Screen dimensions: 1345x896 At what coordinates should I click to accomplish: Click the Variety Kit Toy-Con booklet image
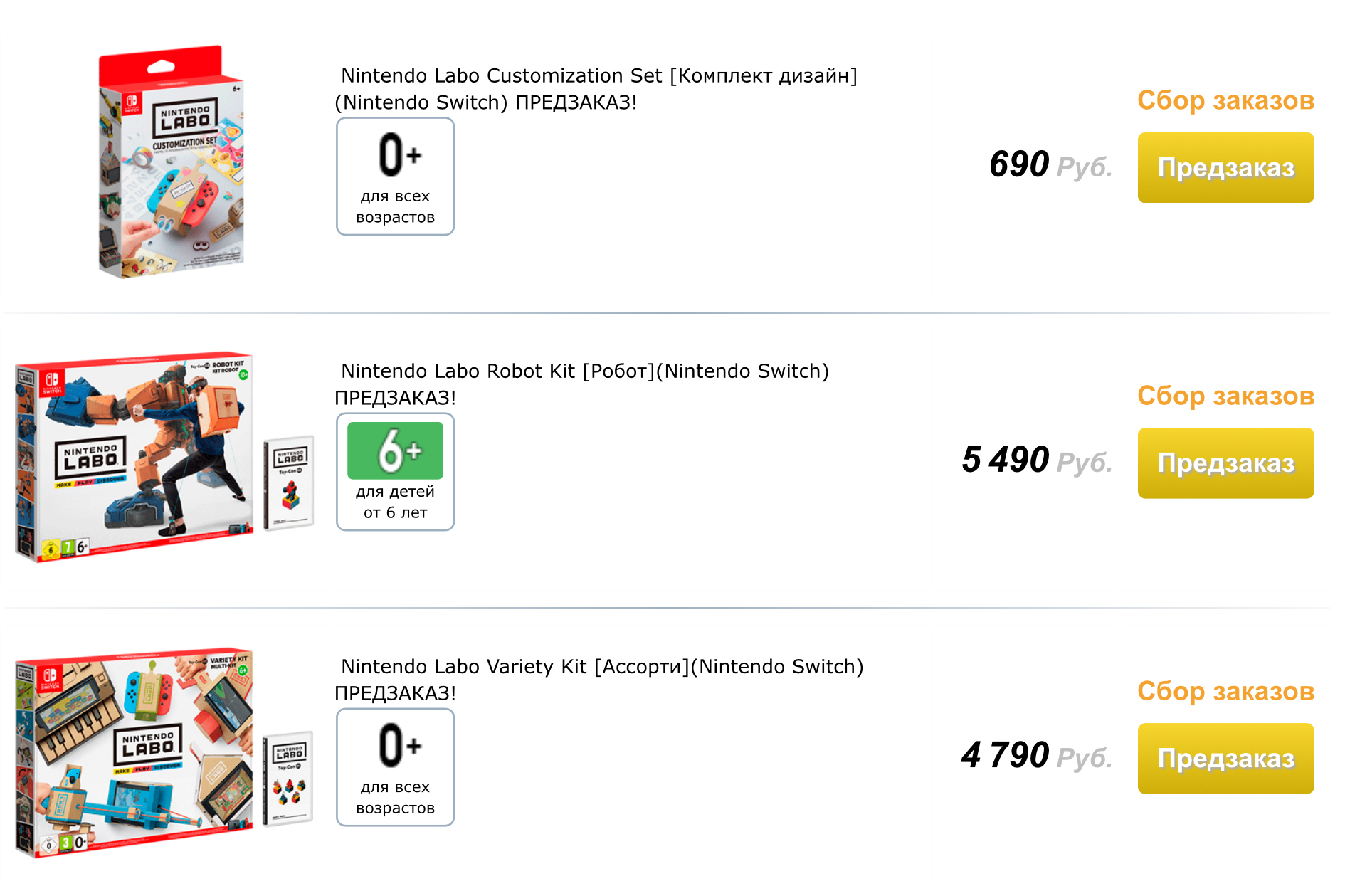pos(289,778)
